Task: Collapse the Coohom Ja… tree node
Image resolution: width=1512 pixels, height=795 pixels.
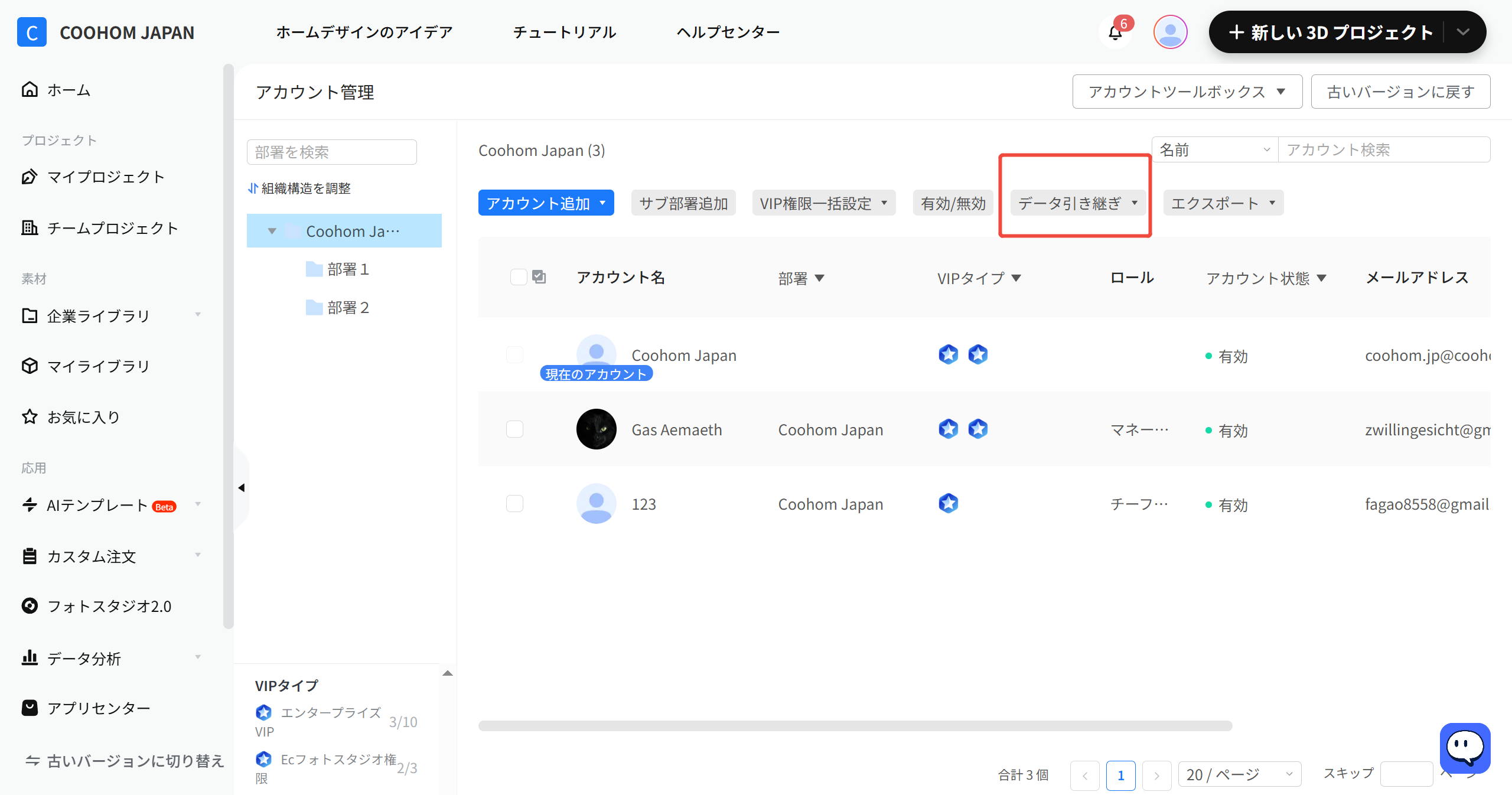Action: pos(272,231)
